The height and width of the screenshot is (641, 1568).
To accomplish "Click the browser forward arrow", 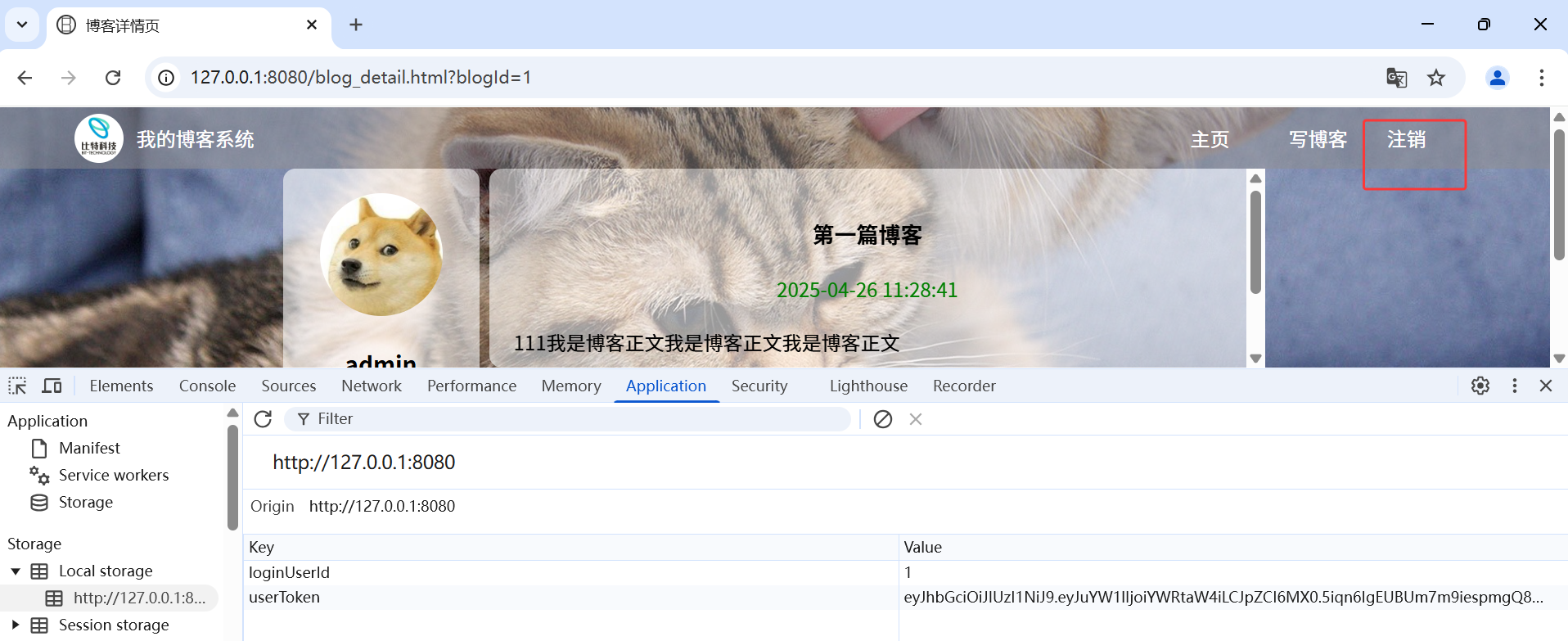I will 69,78.
